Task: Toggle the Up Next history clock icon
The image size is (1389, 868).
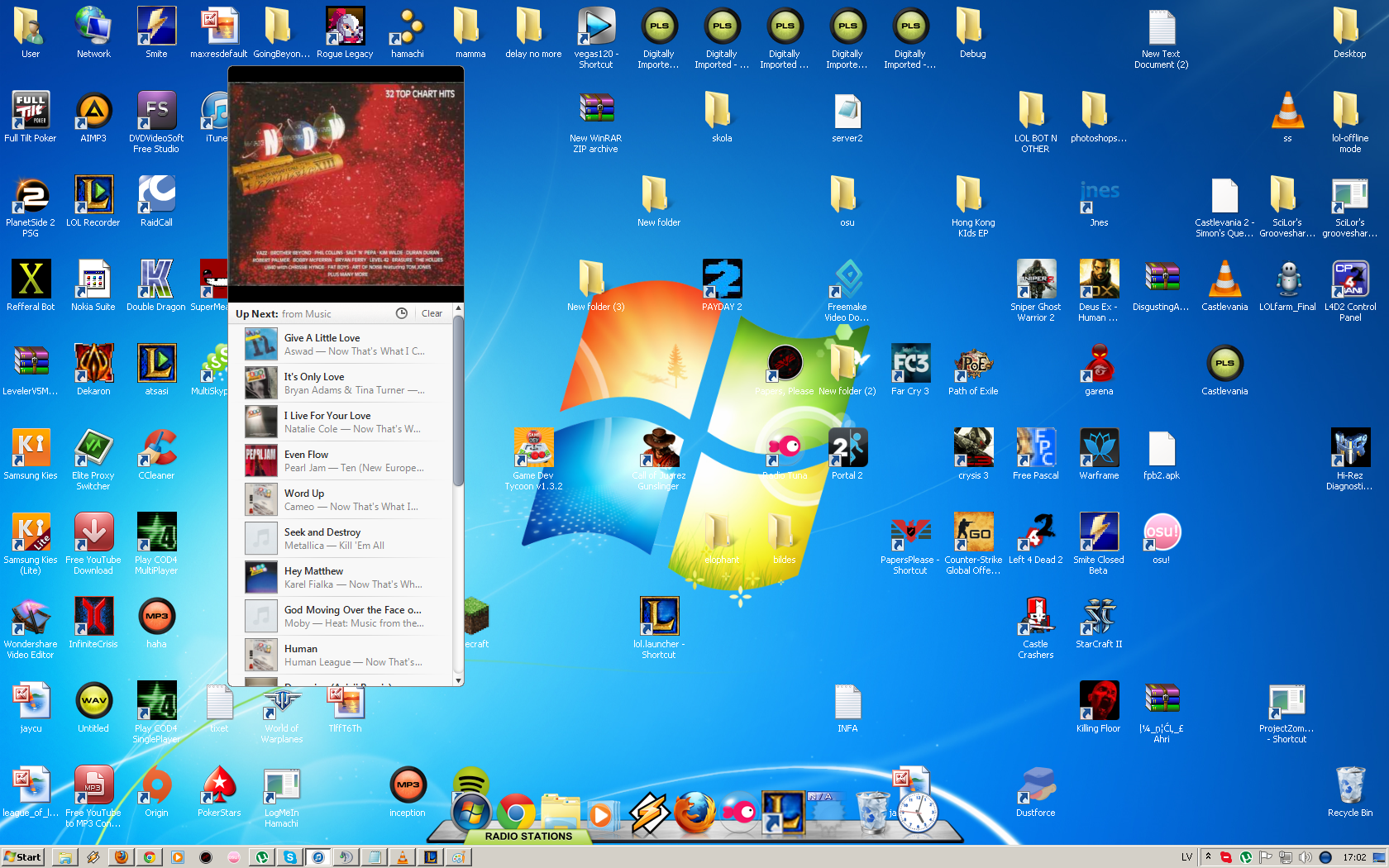Action: 402,313
